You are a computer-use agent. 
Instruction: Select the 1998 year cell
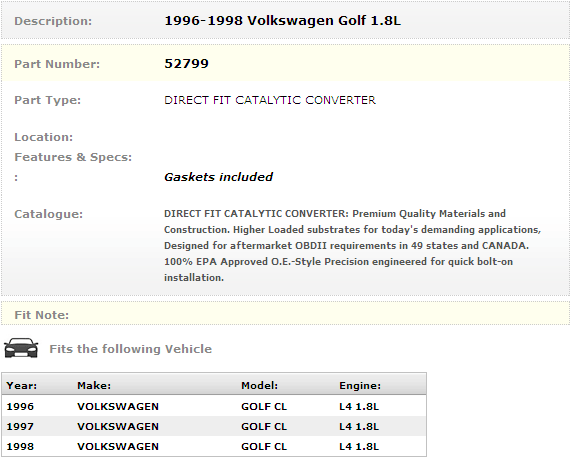pos(20,446)
